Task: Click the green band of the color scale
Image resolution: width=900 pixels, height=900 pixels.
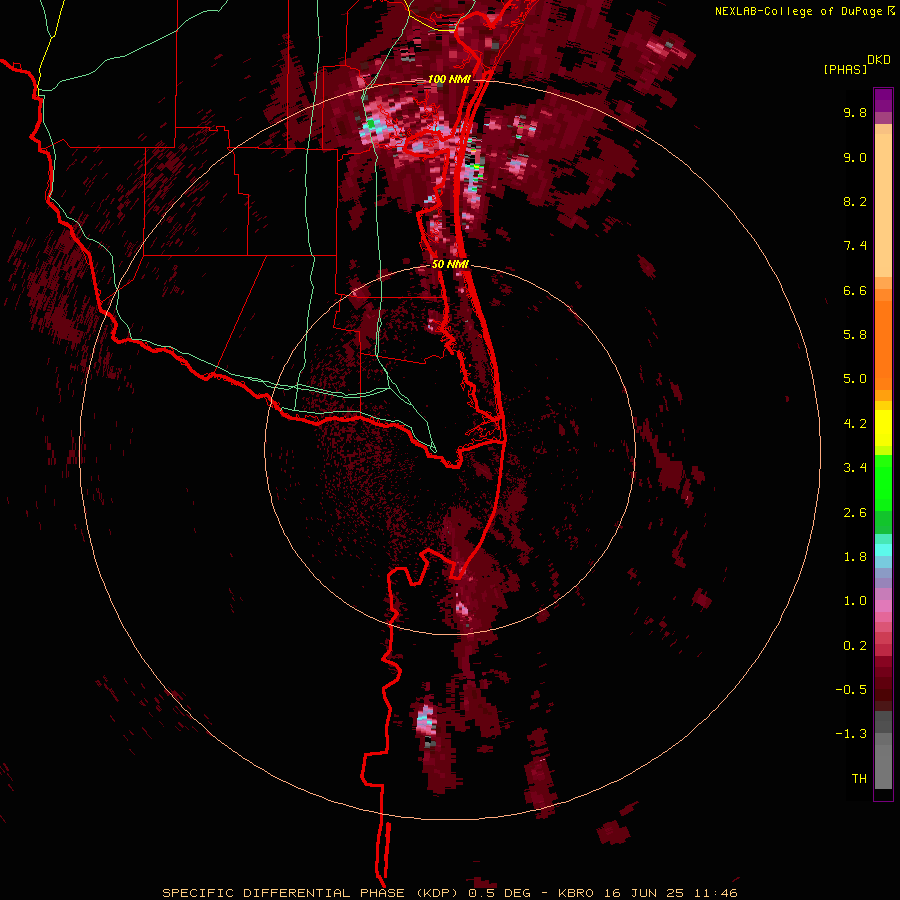Action: (x=883, y=482)
